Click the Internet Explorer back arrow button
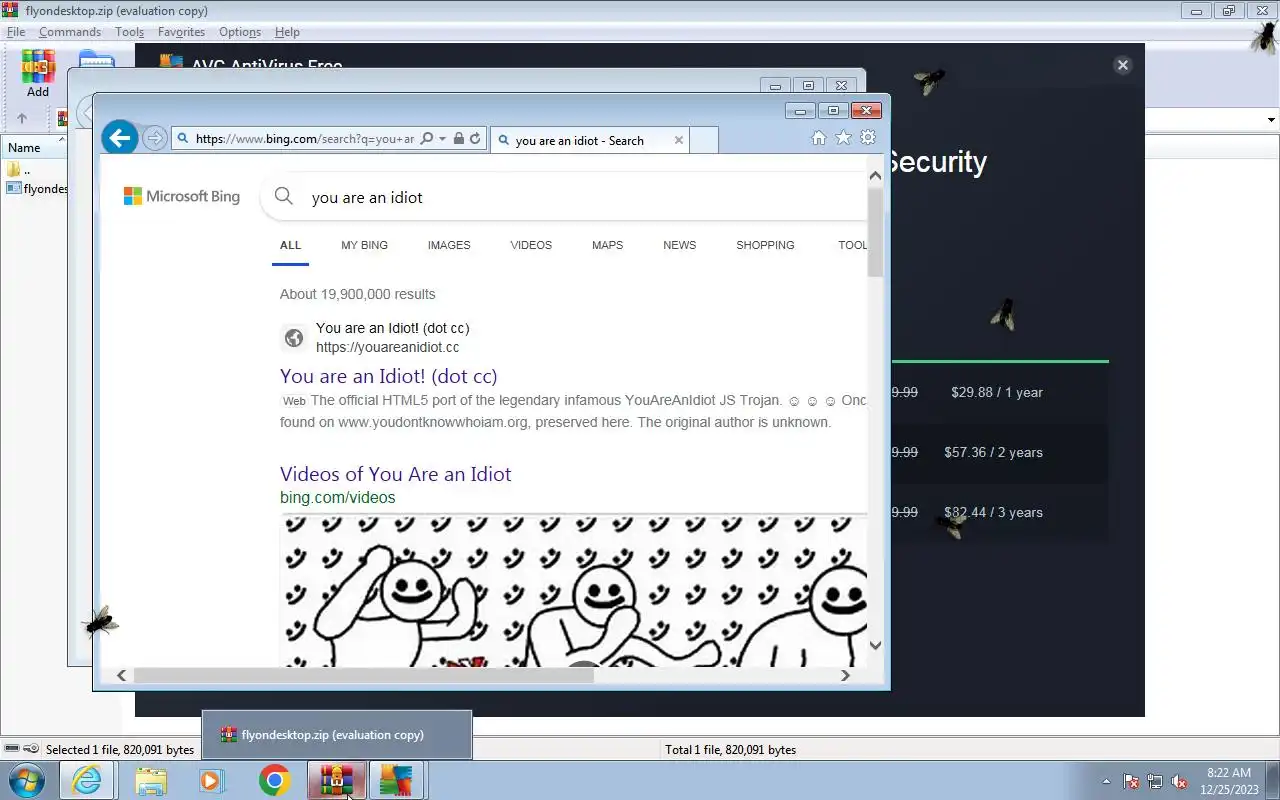 tap(120, 138)
